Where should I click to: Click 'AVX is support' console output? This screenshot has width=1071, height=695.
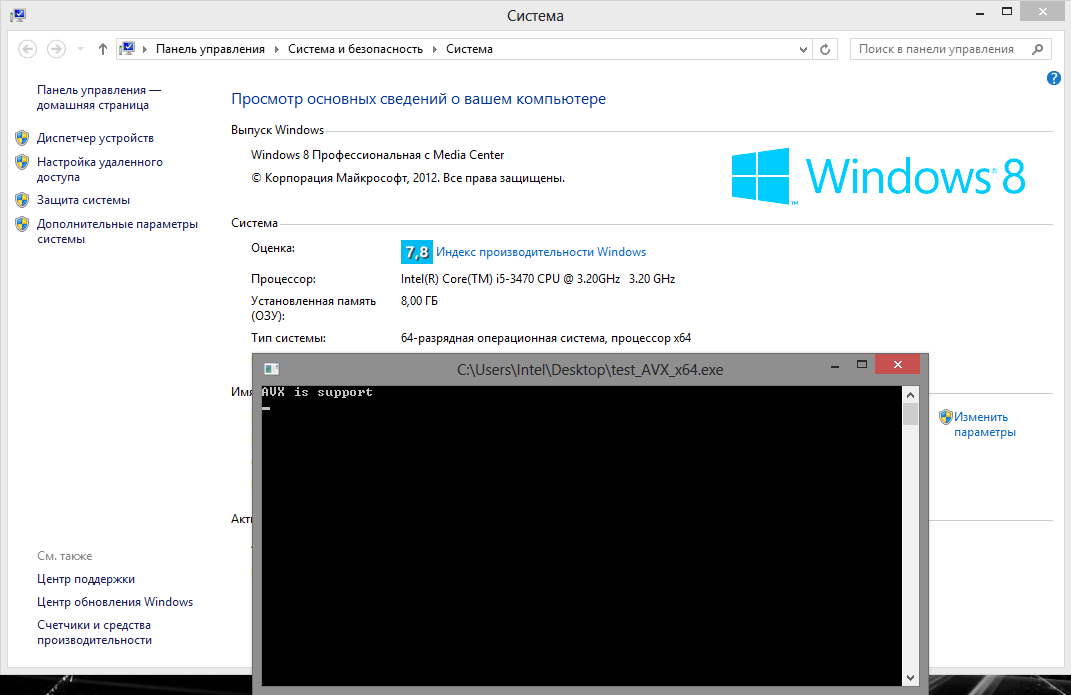click(318, 392)
